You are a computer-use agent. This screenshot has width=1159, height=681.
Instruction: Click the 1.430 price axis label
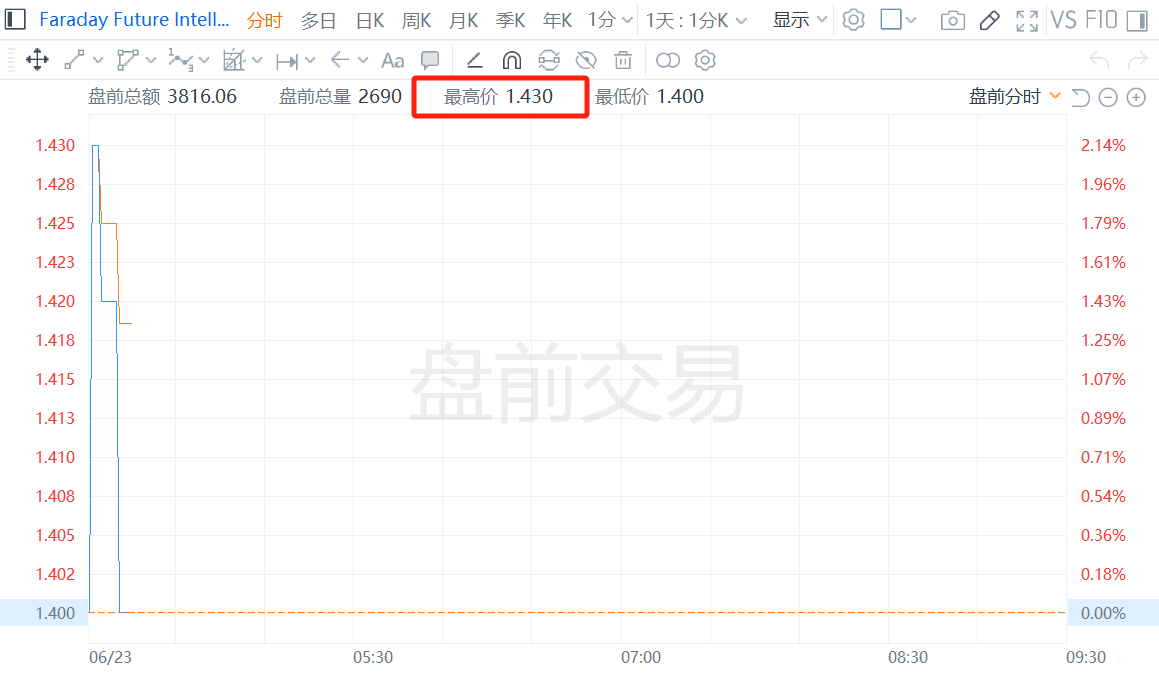[x=55, y=146]
